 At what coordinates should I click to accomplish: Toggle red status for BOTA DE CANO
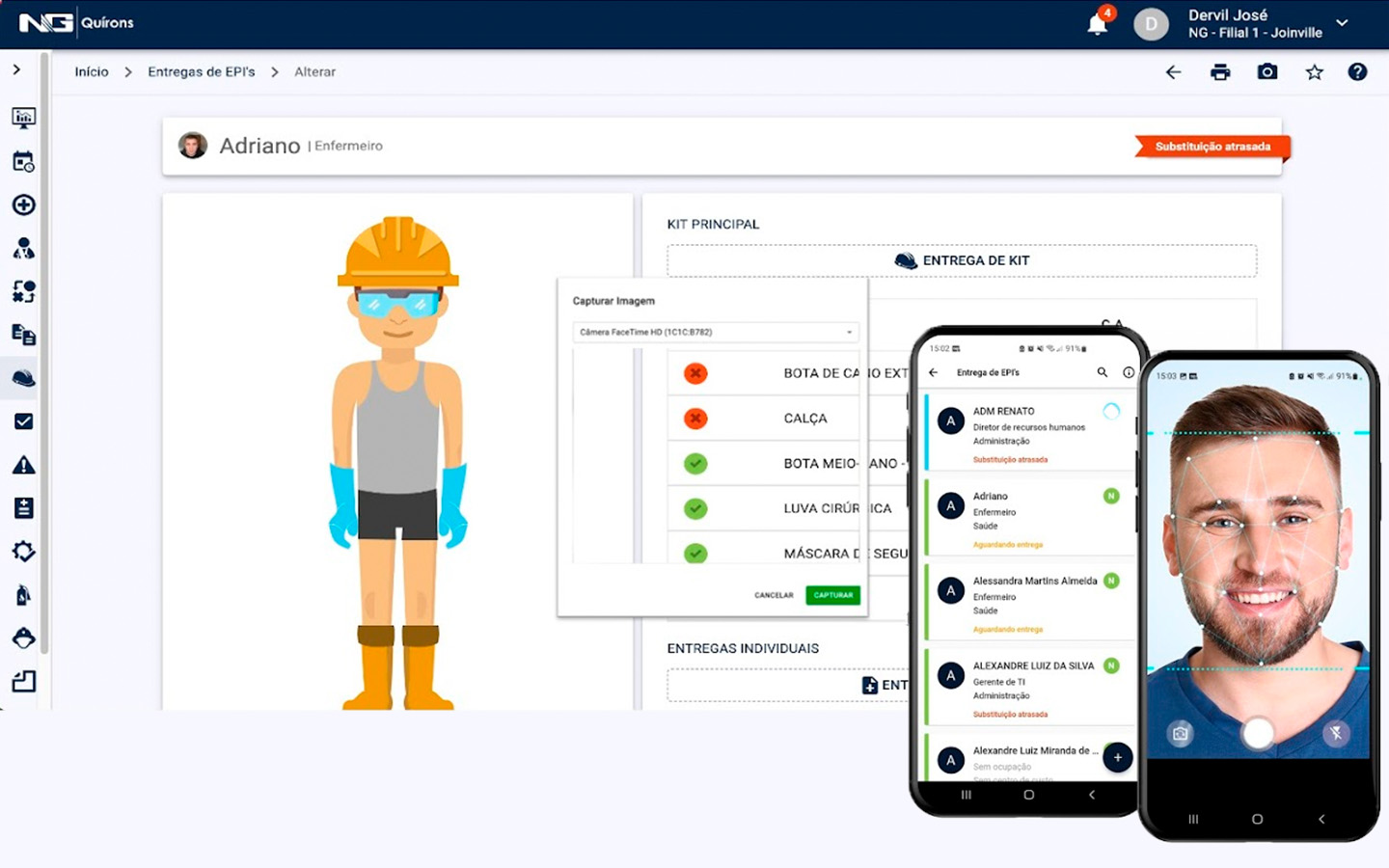[x=695, y=373]
